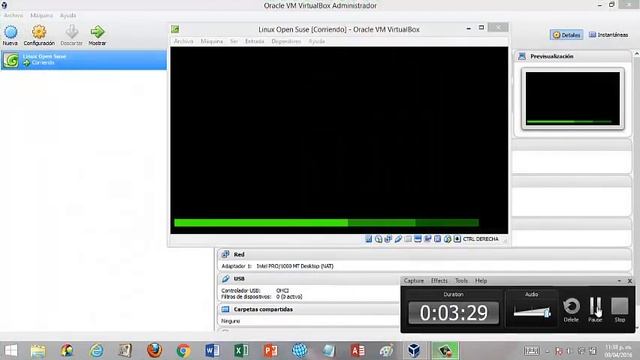Click the Red network section icon
This screenshot has height=360, width=640.
click(225, 254)
